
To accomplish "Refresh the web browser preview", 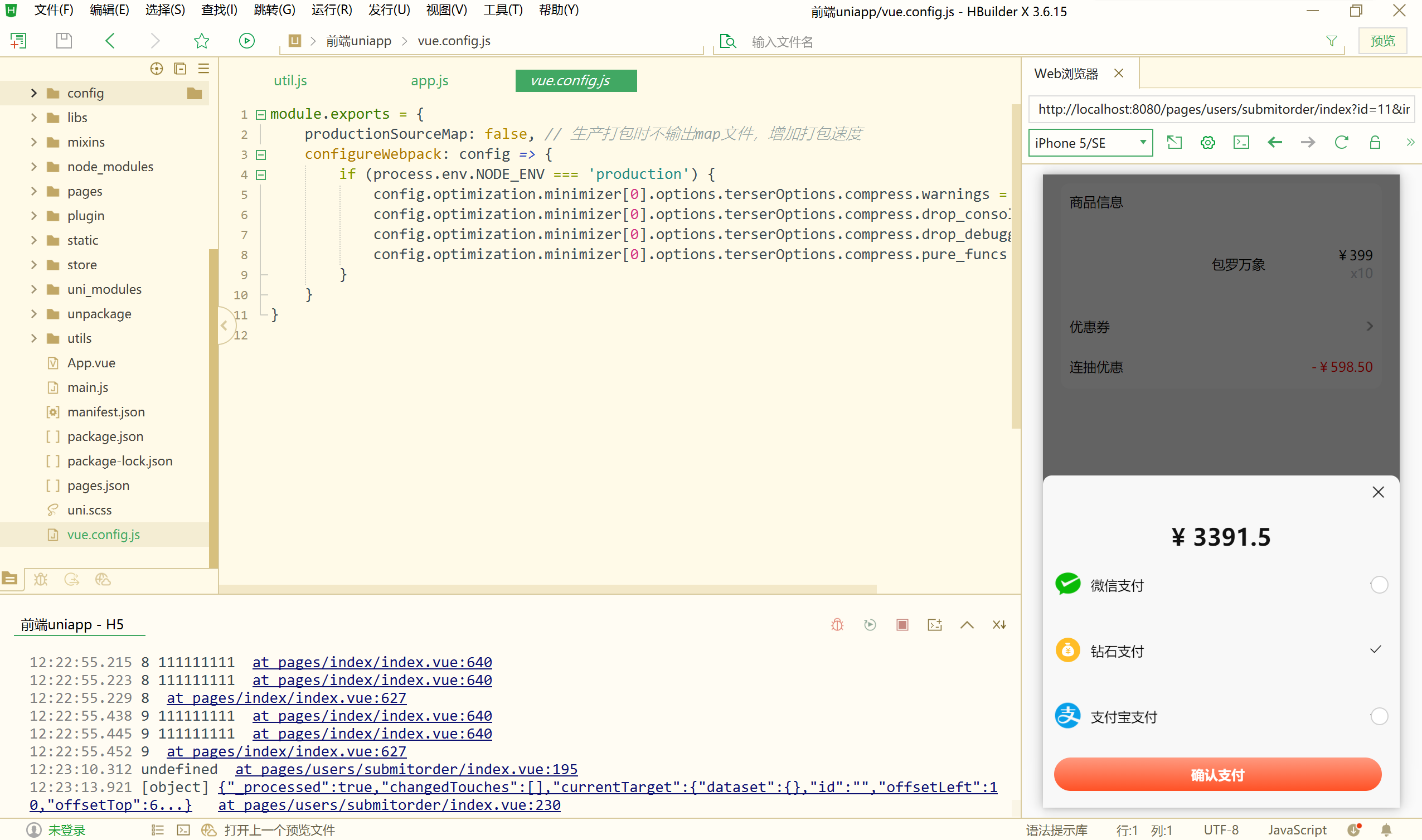I will [x=1341, y=143].
